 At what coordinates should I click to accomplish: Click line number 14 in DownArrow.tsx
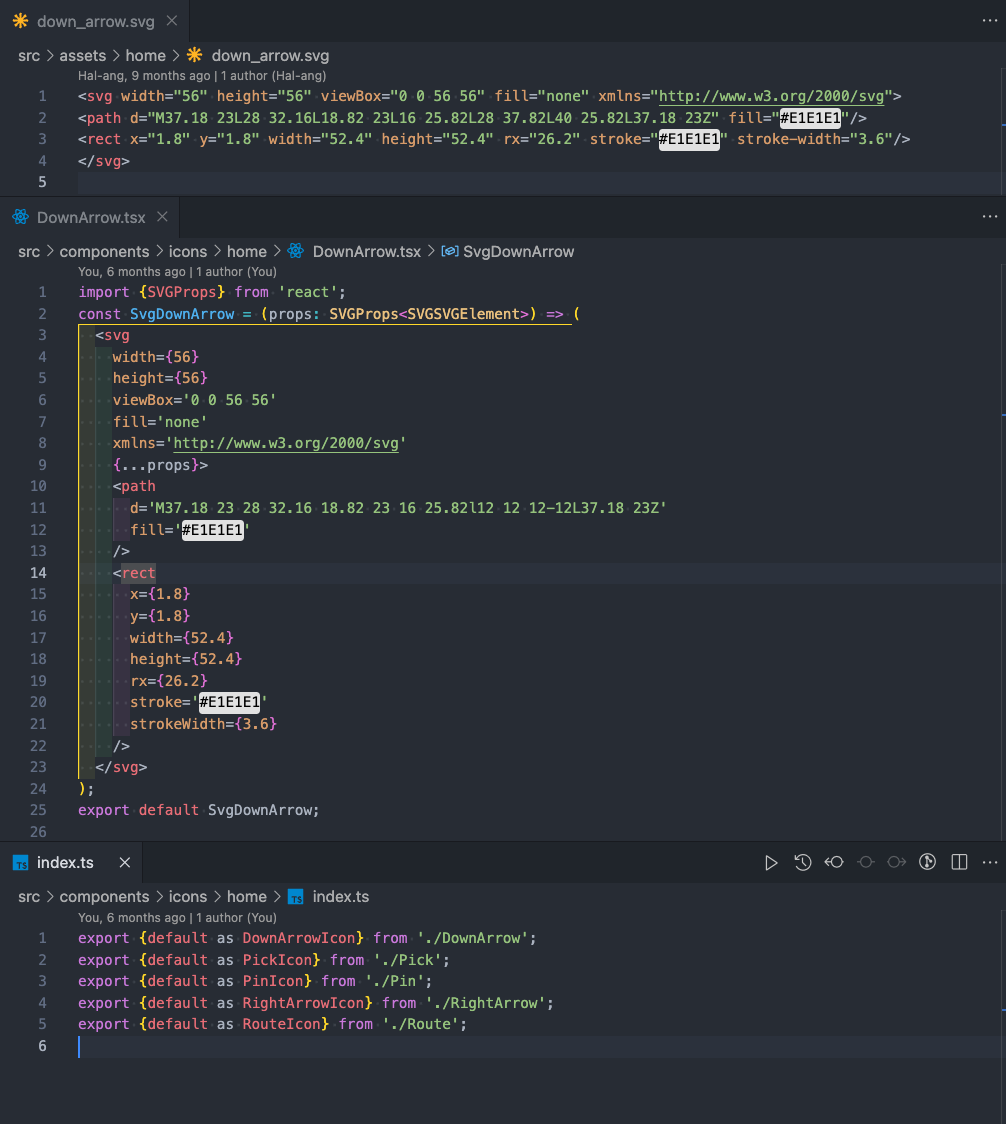coord(38,573)
